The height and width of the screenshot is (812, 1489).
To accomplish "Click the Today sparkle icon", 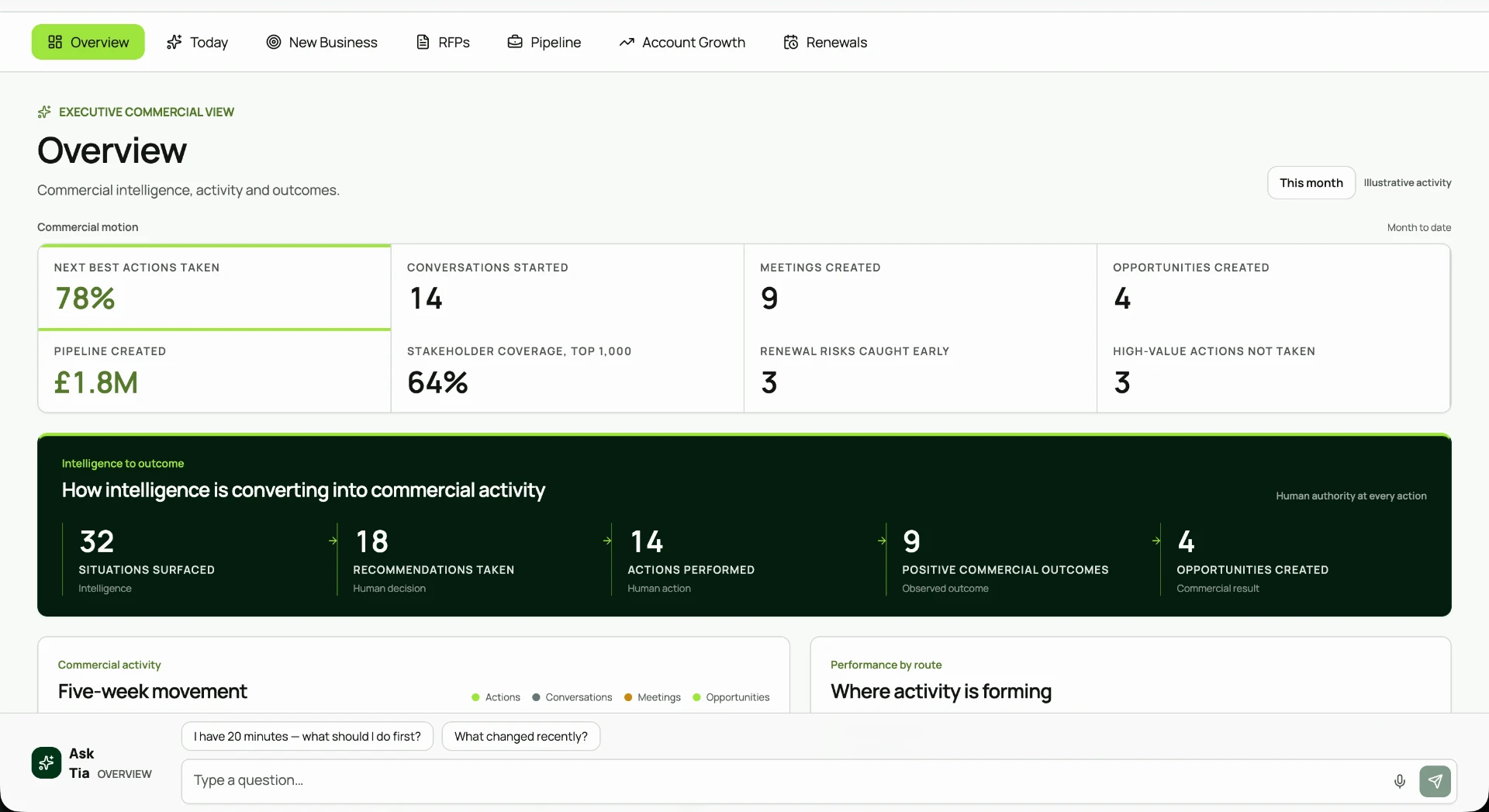I will click(x=174, y=42).
